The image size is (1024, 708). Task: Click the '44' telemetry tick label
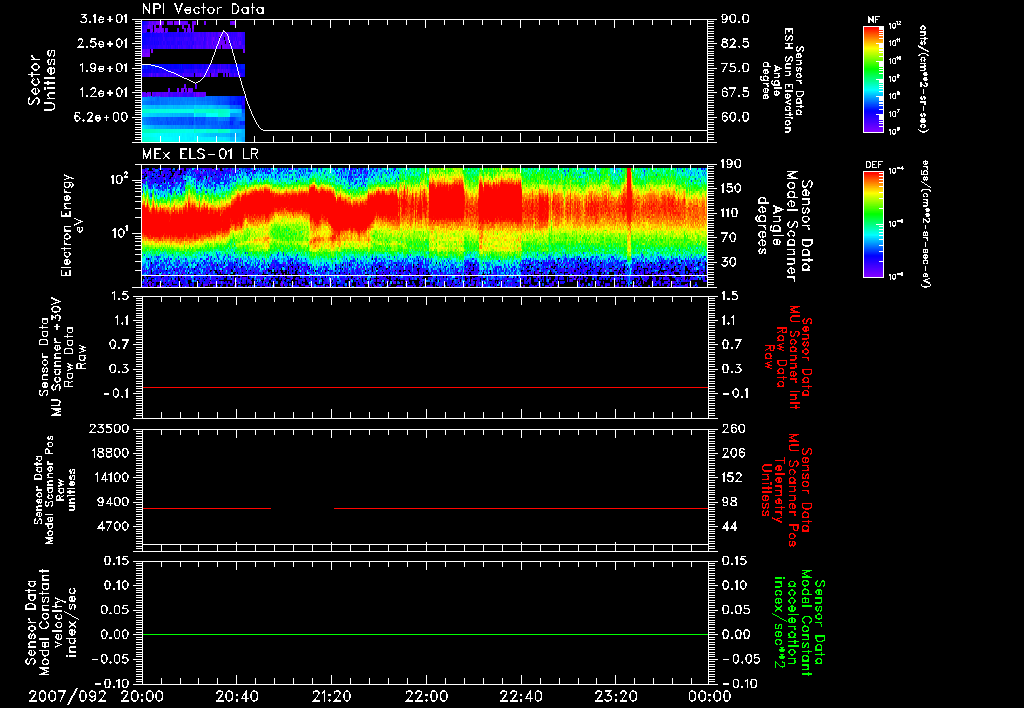click(x=729, y=526)
